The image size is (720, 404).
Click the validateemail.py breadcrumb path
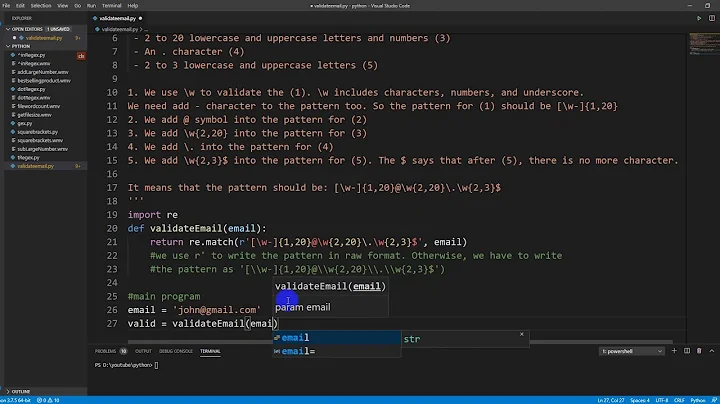(x=119, y=29)
